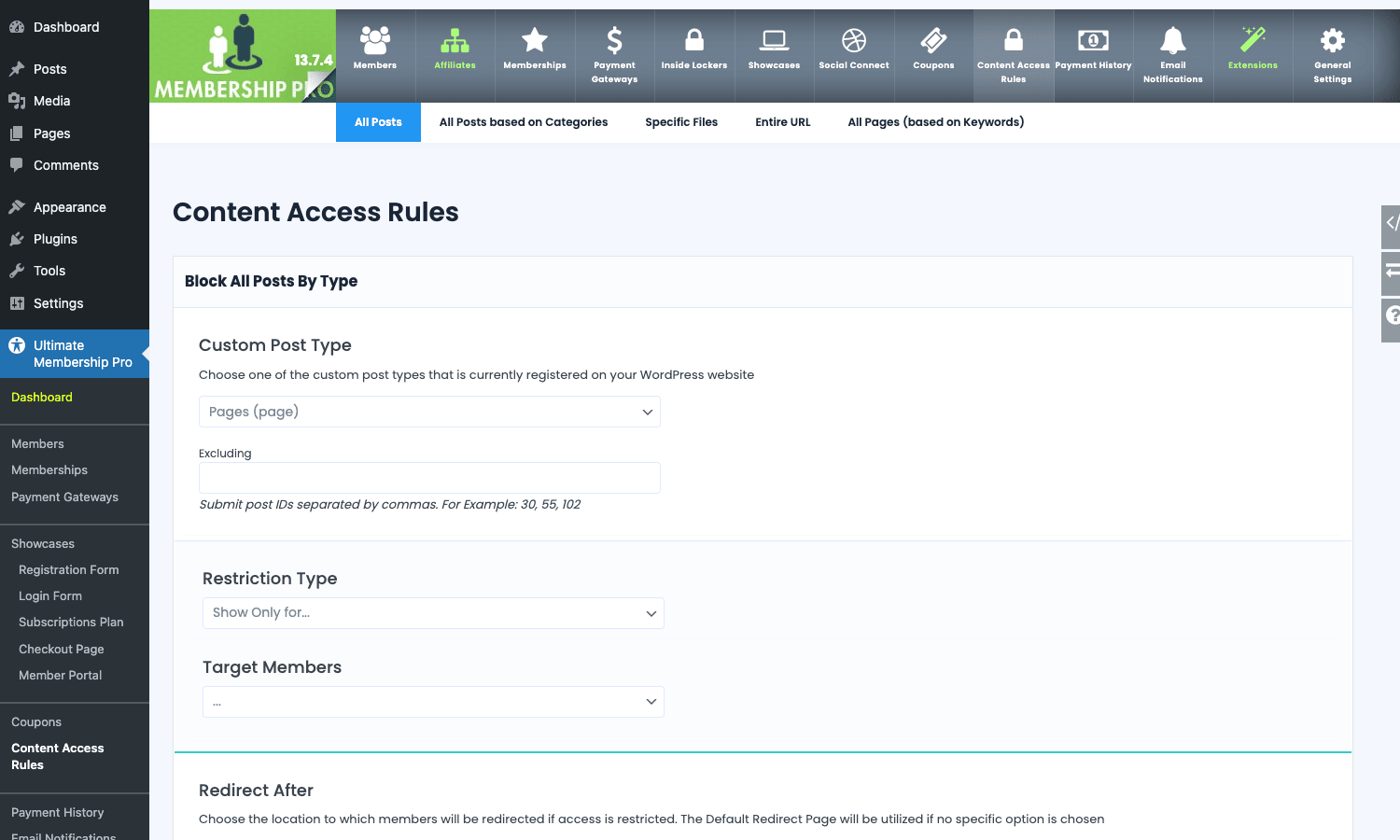Open Payment Gateways in sidebar submenu
The height and width of the screenshot is (840, 1400).
[65, 497]
